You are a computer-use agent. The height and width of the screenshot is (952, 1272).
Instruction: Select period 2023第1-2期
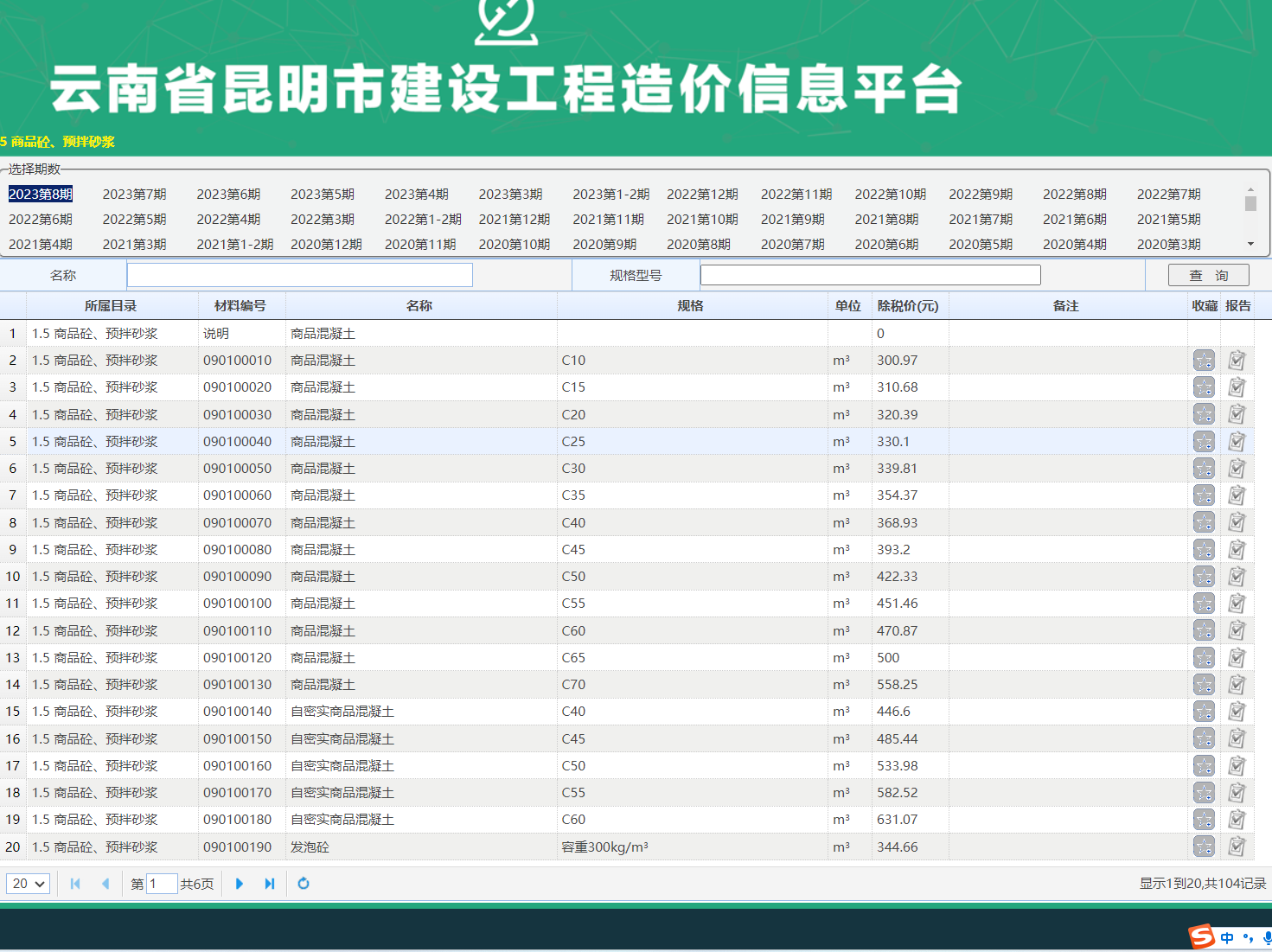(x=610, y=195)
